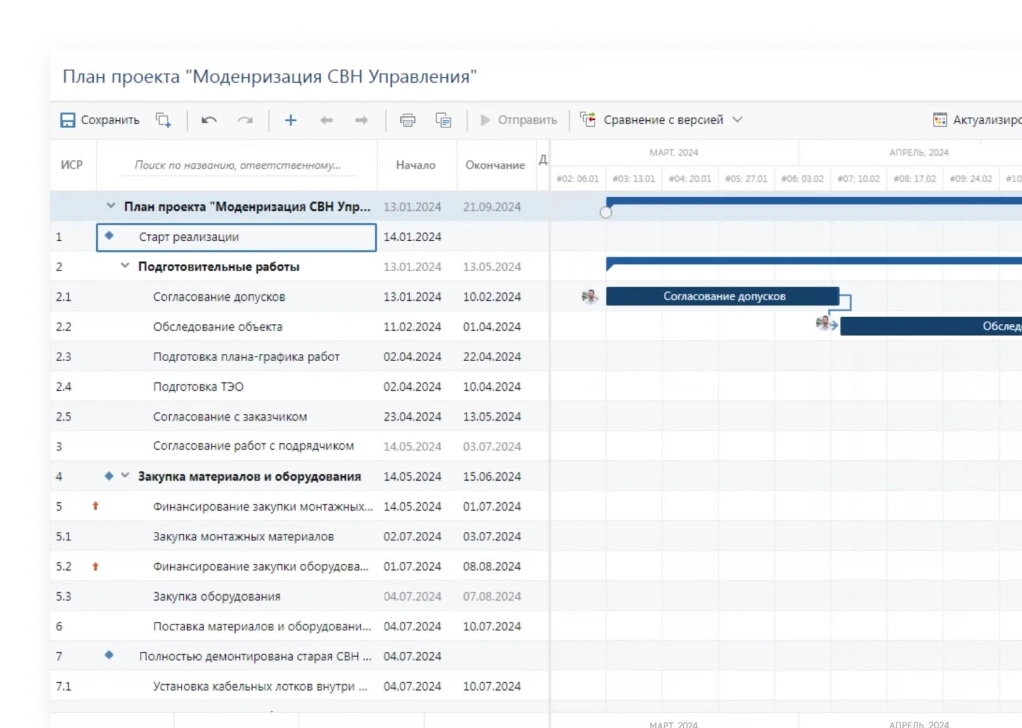Collapse the Подготовительные работы group
This screenshot has height=728, width=1022.
pyautogui.click(x=125, y=267)
